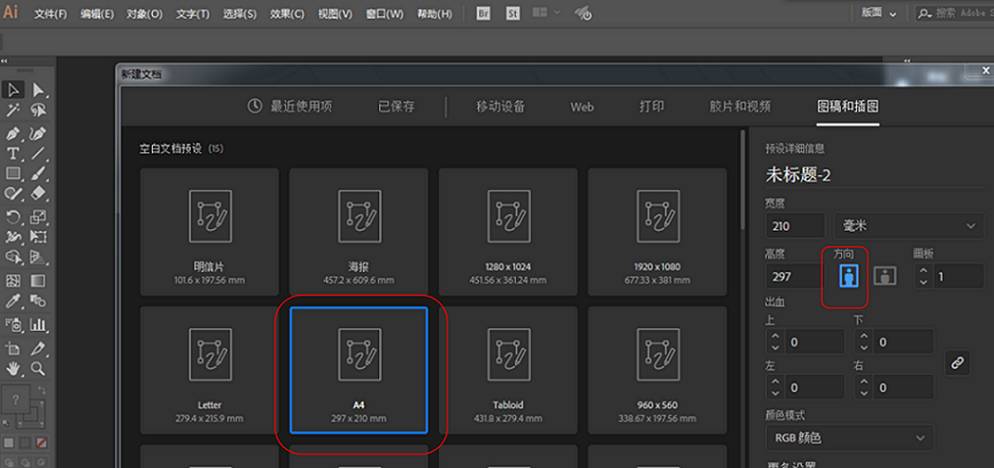994x468 pixels.
Task: Set the None paint mode in toolbox
Action: [42, 443]
